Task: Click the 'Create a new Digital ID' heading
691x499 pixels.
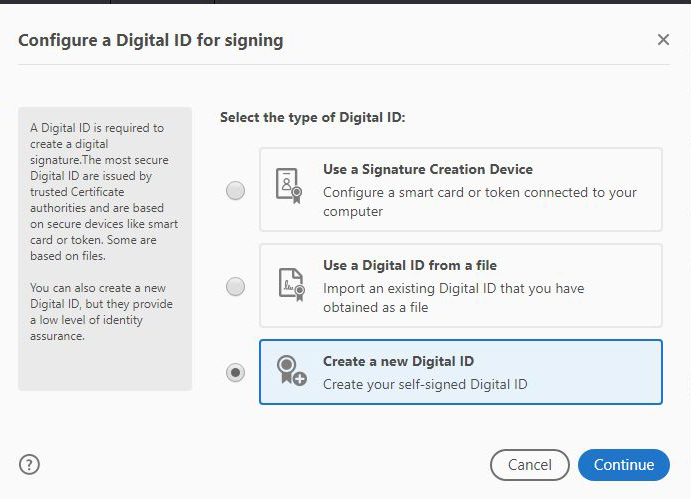Action: pos(398,361)
